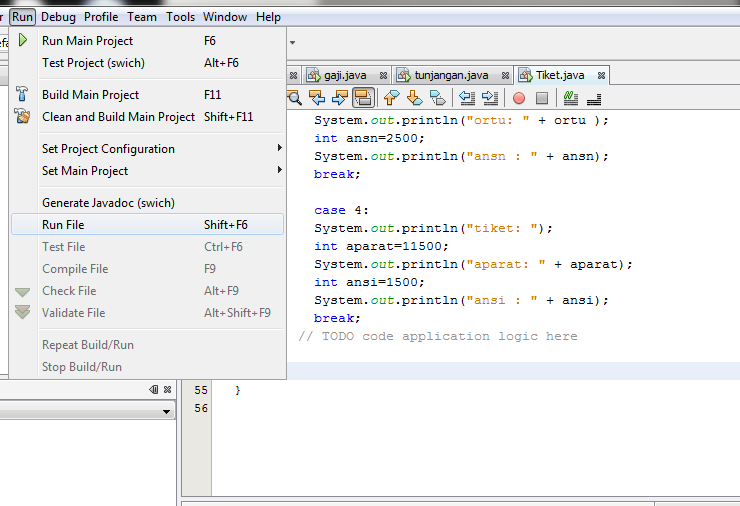
Task: Click Shift Line Right icon
Action: [x=490, y=98]
